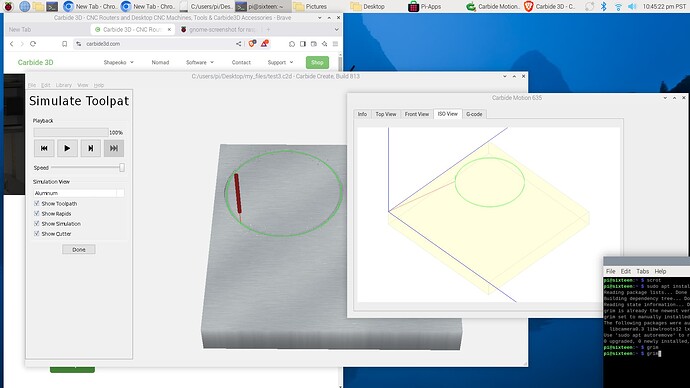Open the terminal's Edit menu
Screen dimensions: 690x388
click(x=626, y=271)
